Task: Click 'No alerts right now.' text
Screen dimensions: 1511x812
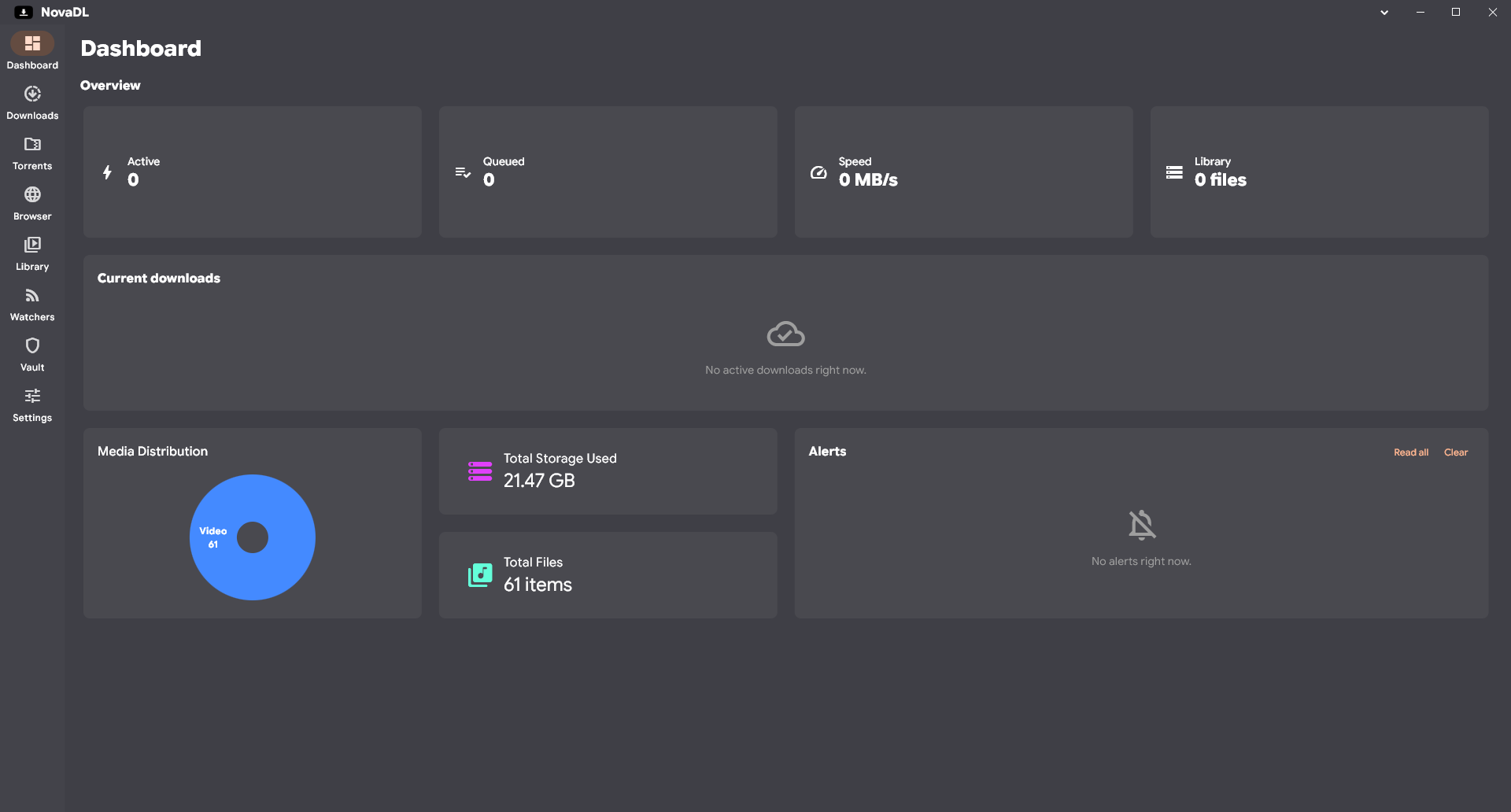Action: pyautogui.click(x=1141, y=561)
